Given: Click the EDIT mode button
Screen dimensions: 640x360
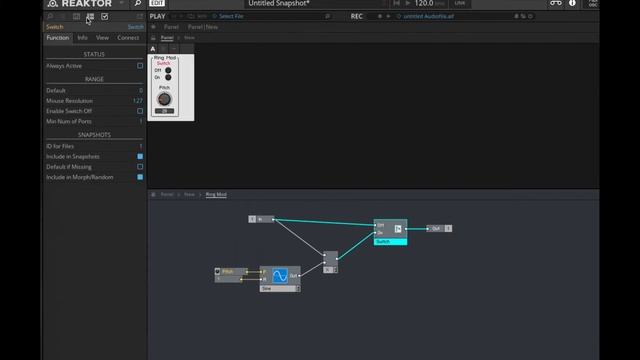Looking at the screenshot, I should pyautogui.click(x=157, y=3).
